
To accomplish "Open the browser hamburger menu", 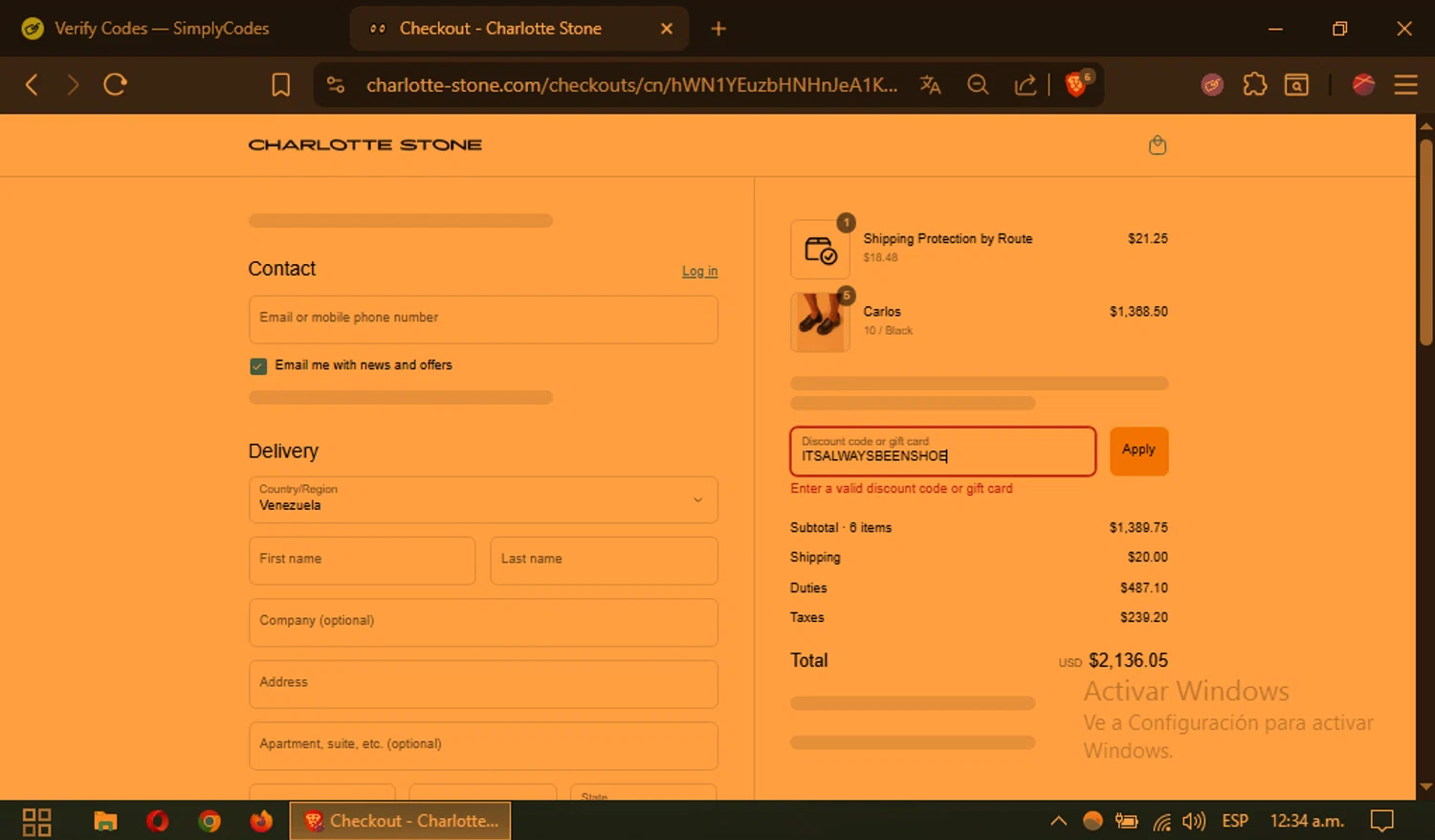I will (1405, 85).
